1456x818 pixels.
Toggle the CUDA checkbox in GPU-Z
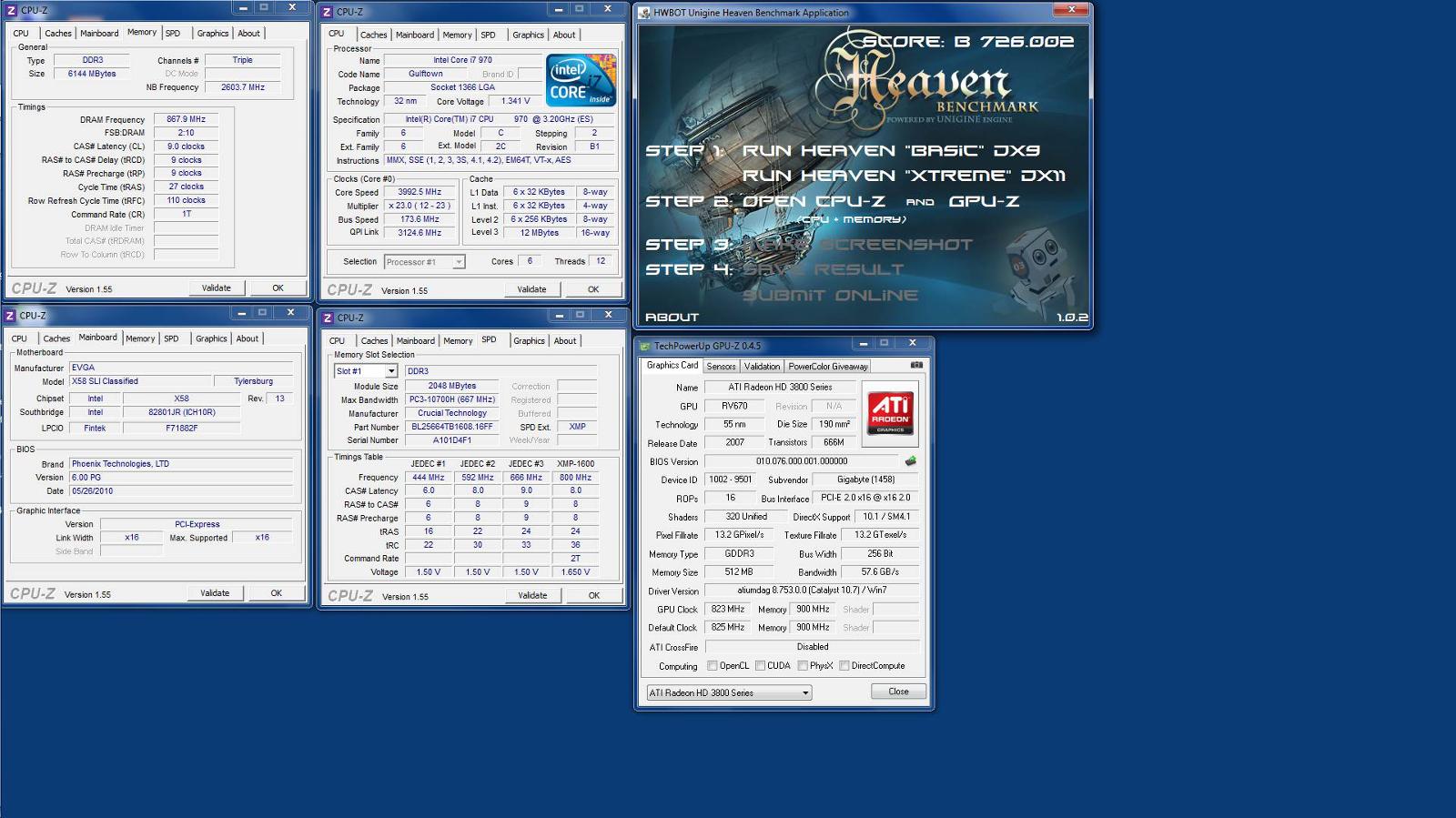(x=760, y=666)
